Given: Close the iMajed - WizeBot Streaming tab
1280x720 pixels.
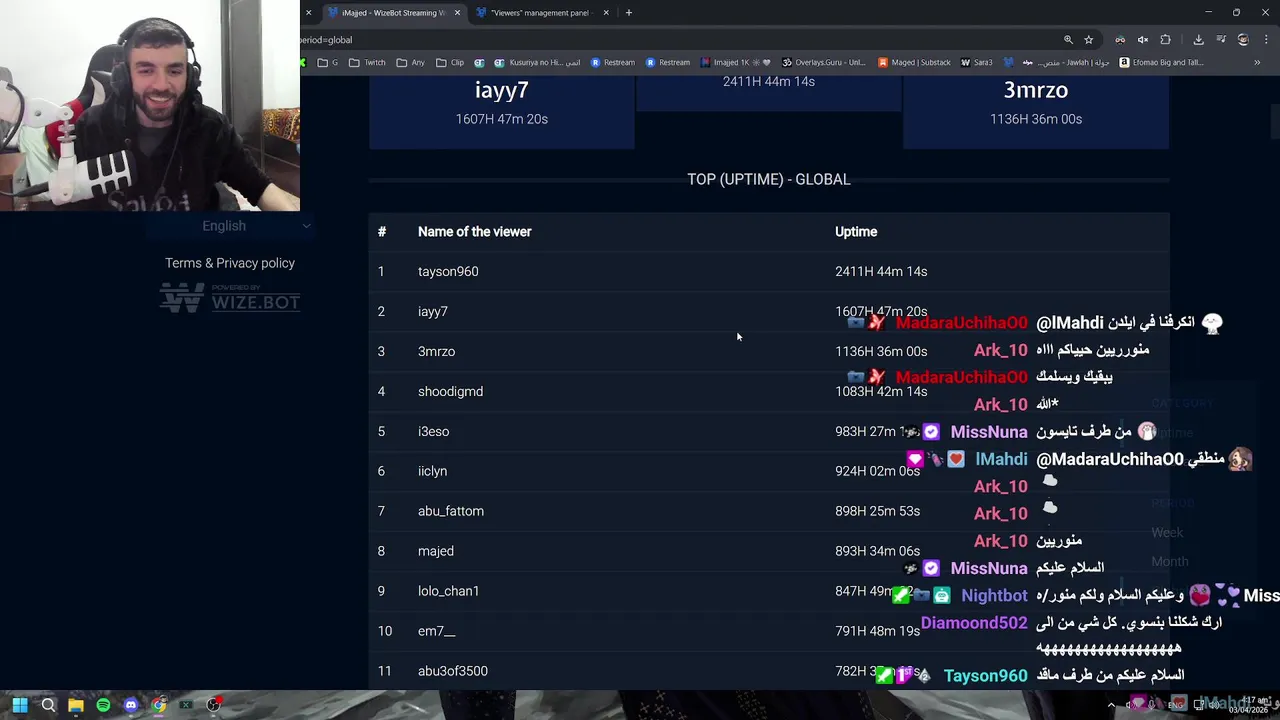Looking at the screenshot, I should 457,13.
